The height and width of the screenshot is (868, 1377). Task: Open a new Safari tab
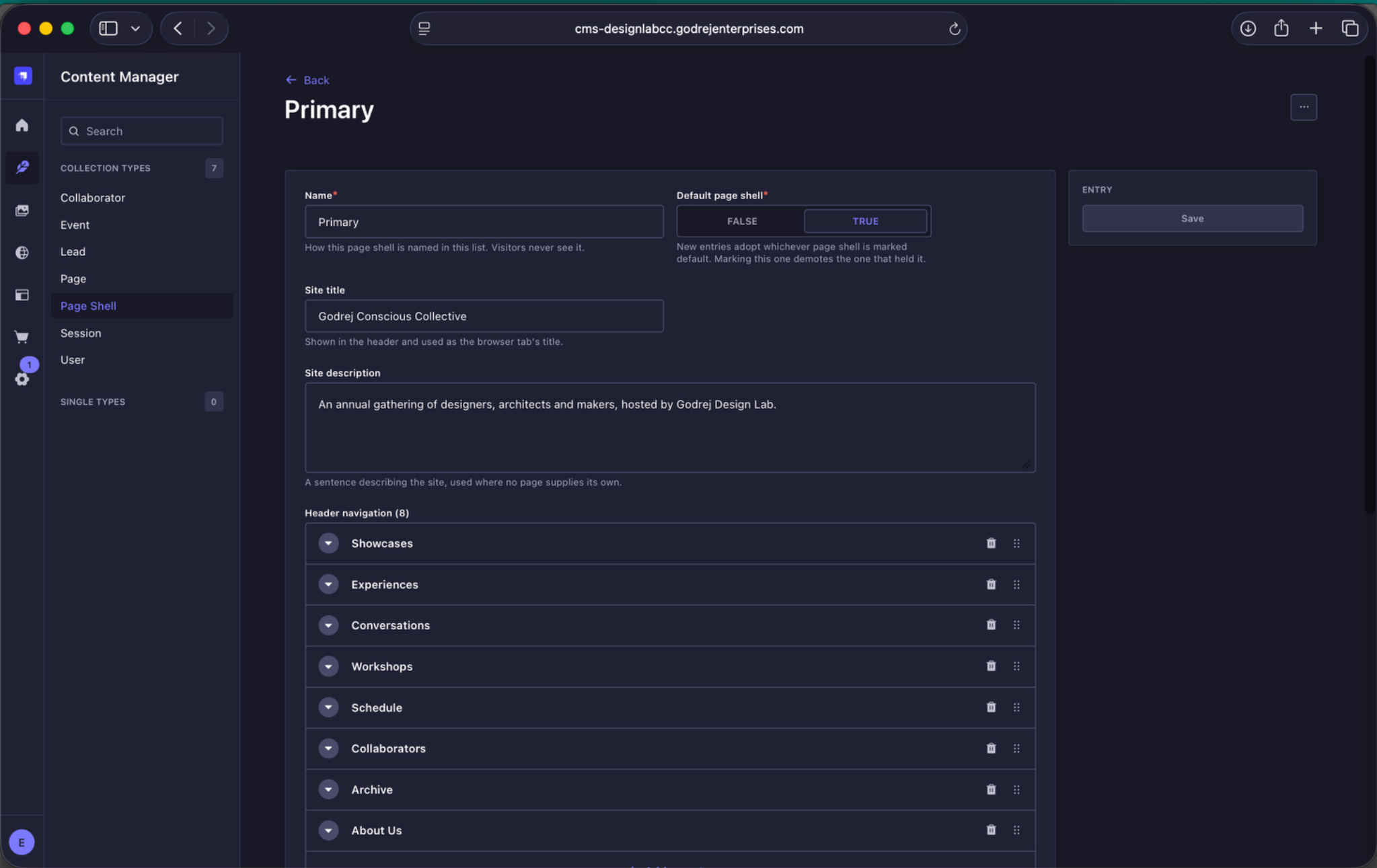click(x=1316, y=28)
